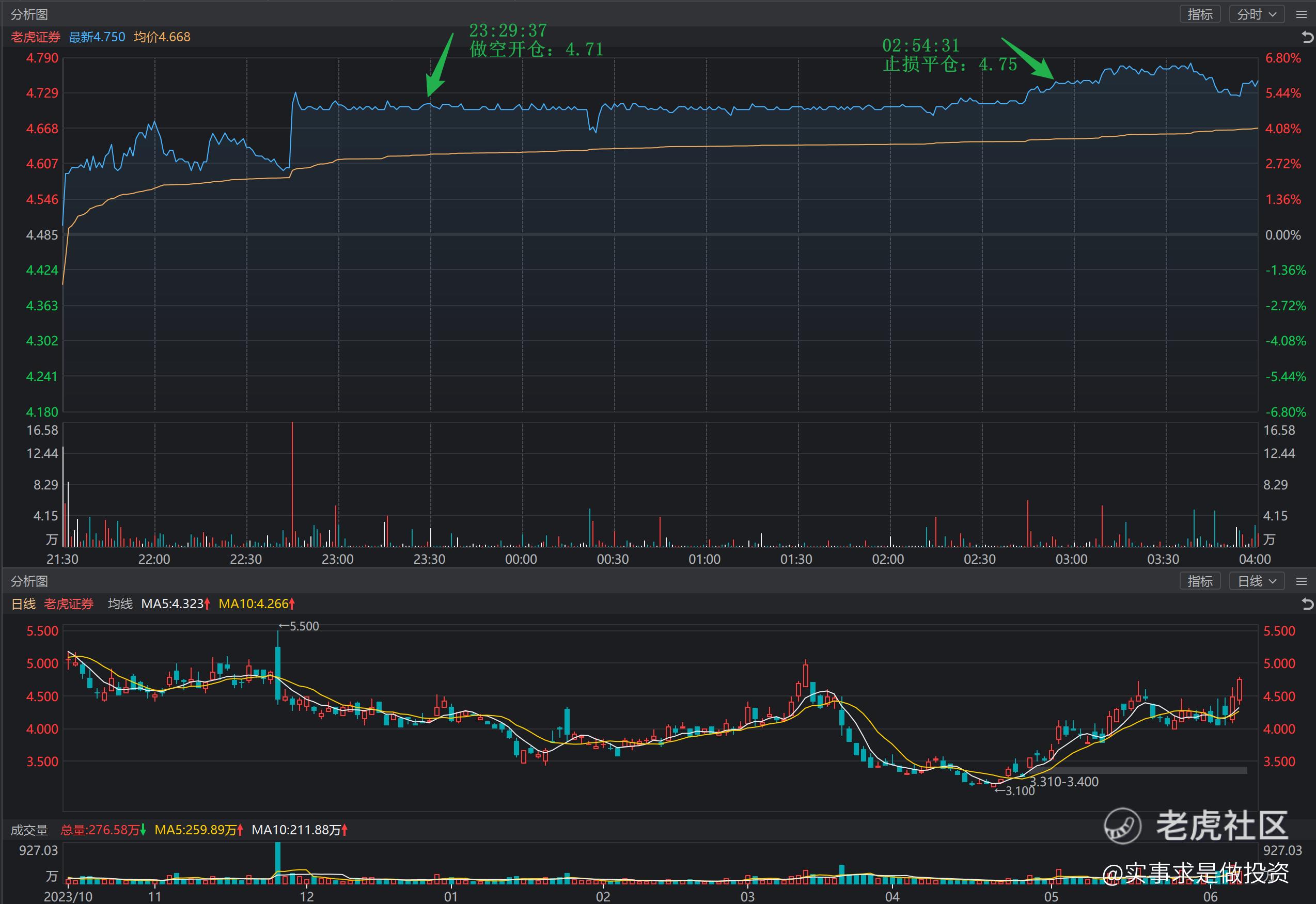
Task: Click the 6.80% label on the right axis
Action: (1283, 58)
